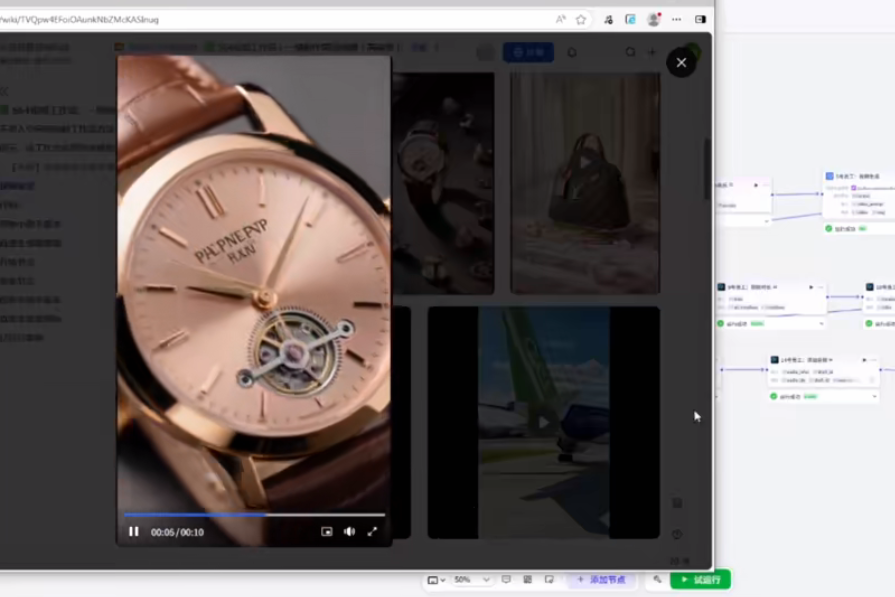895x597 pixels.
Task: Open the debug tool icon beside 试运行
Action: pos(658,580)
